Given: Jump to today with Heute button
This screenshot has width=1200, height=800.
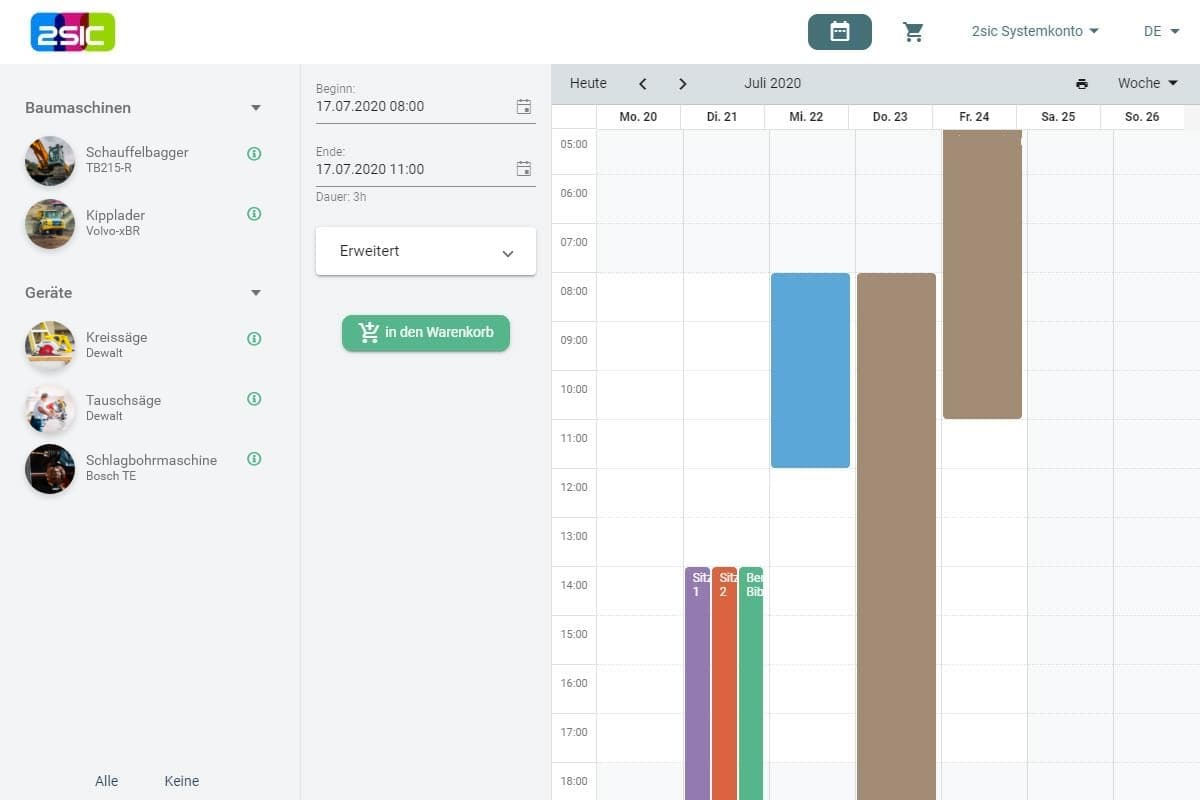Looking at the screenshot, I should click(588, 84).
